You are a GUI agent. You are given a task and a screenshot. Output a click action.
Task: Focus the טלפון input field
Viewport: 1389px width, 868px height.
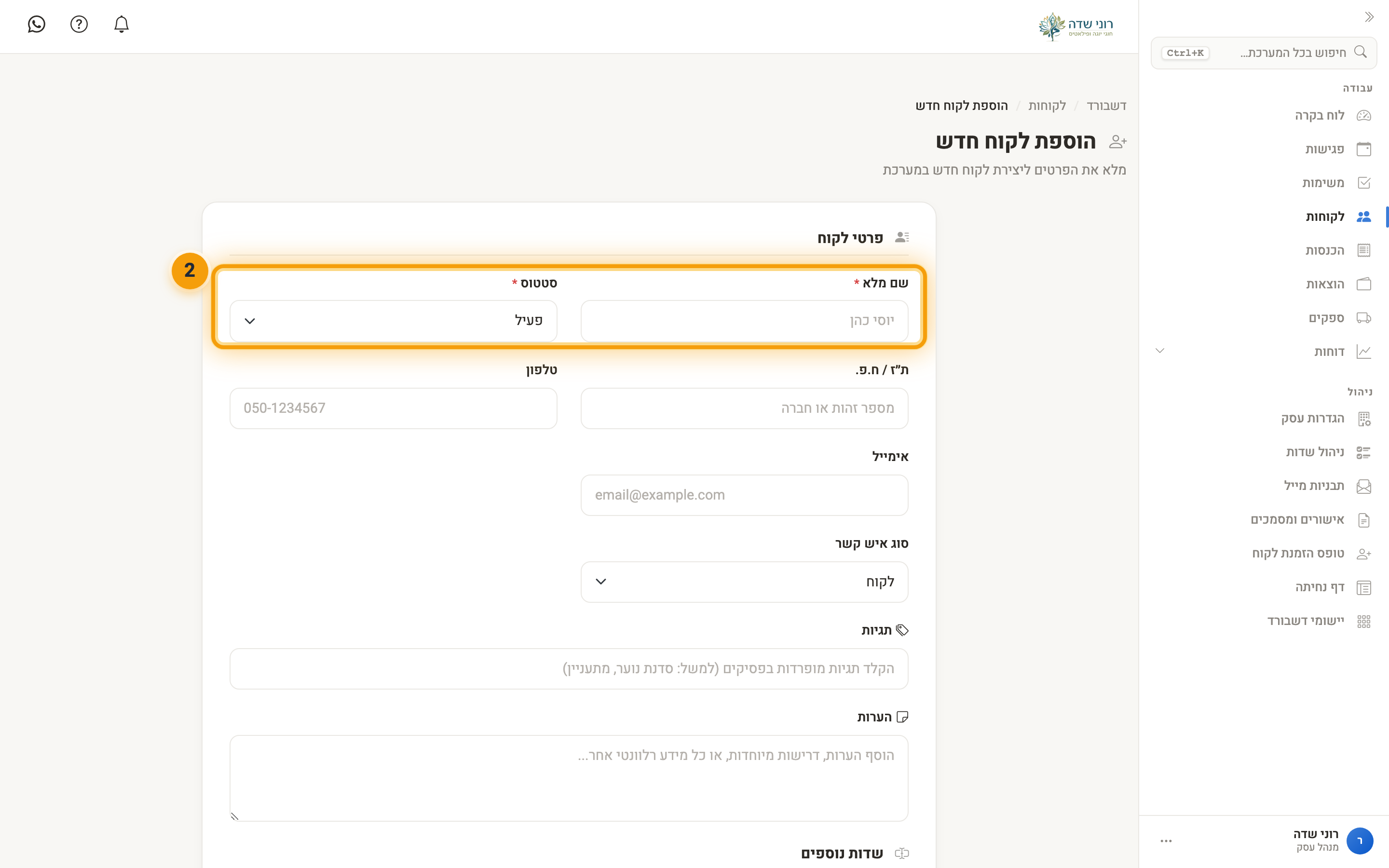point(393,408)
